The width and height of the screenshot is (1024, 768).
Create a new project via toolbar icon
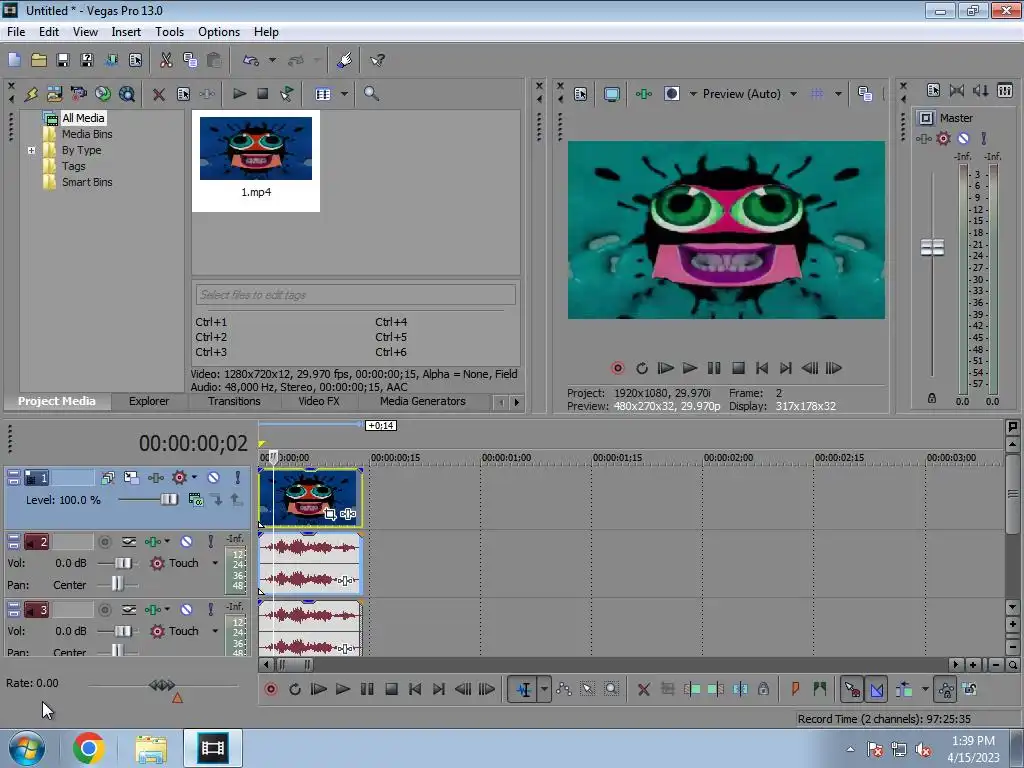14,60
